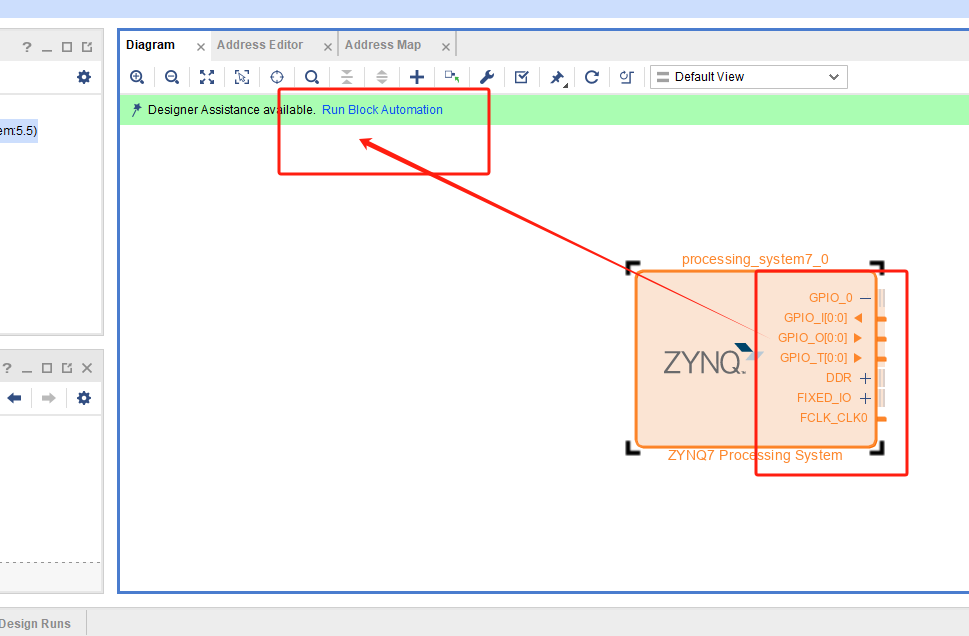The height and width of the screenshot is (636, 969).
Task: Click the Collapse All icon
Action: click(x=347, y=77)
